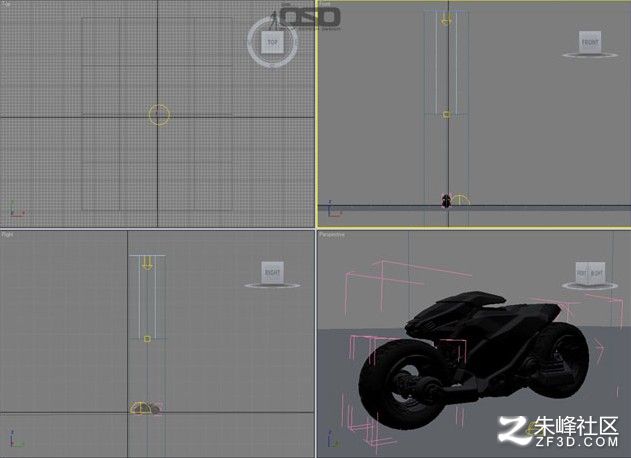Open the Perspective viewport label menu
631x458 pixels.
coord(332,235)
